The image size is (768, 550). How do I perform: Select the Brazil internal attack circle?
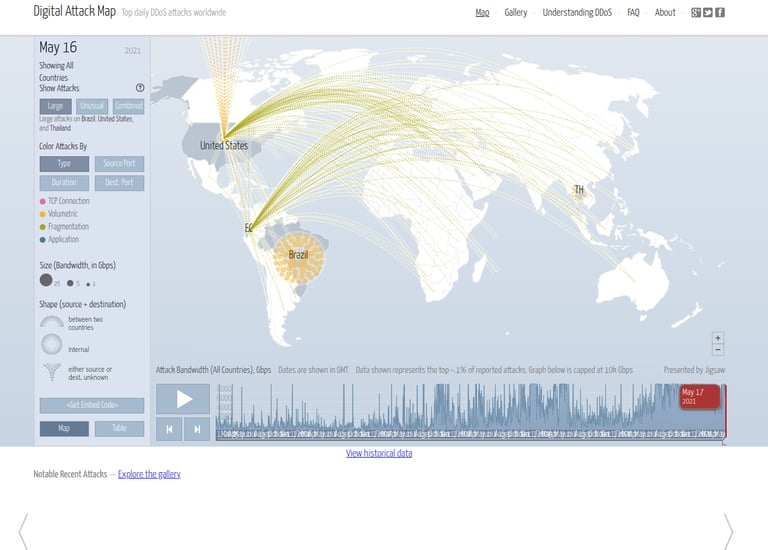coord(298,258)
